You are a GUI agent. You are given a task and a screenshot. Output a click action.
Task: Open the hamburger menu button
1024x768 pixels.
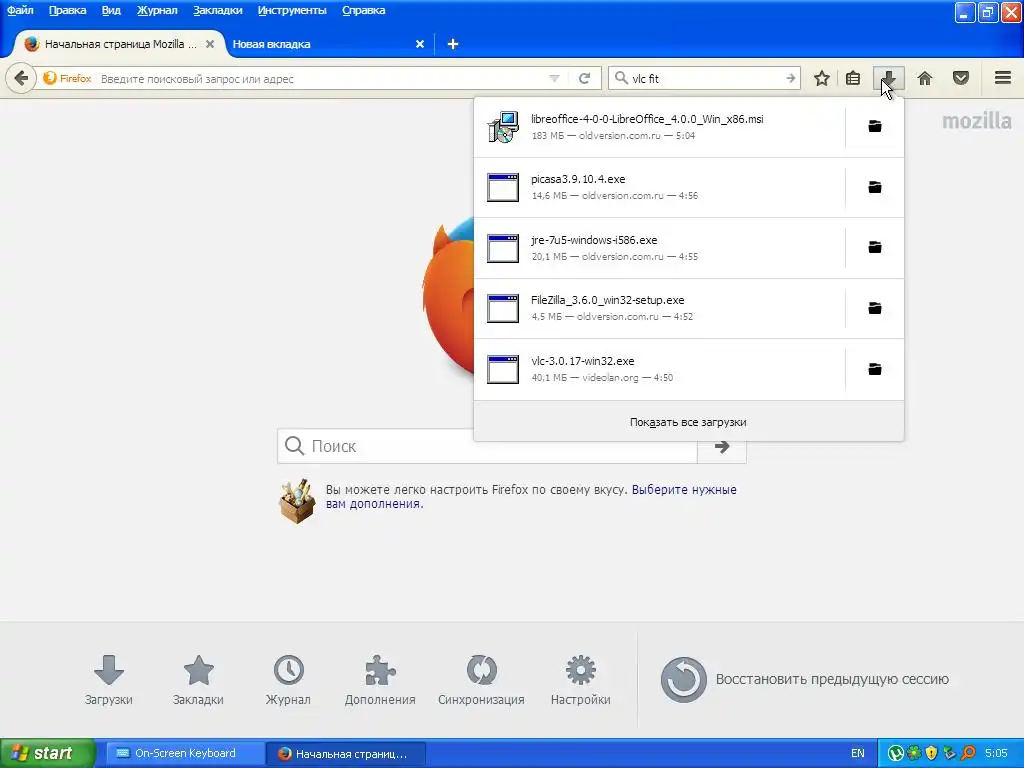coord(1003,78)
